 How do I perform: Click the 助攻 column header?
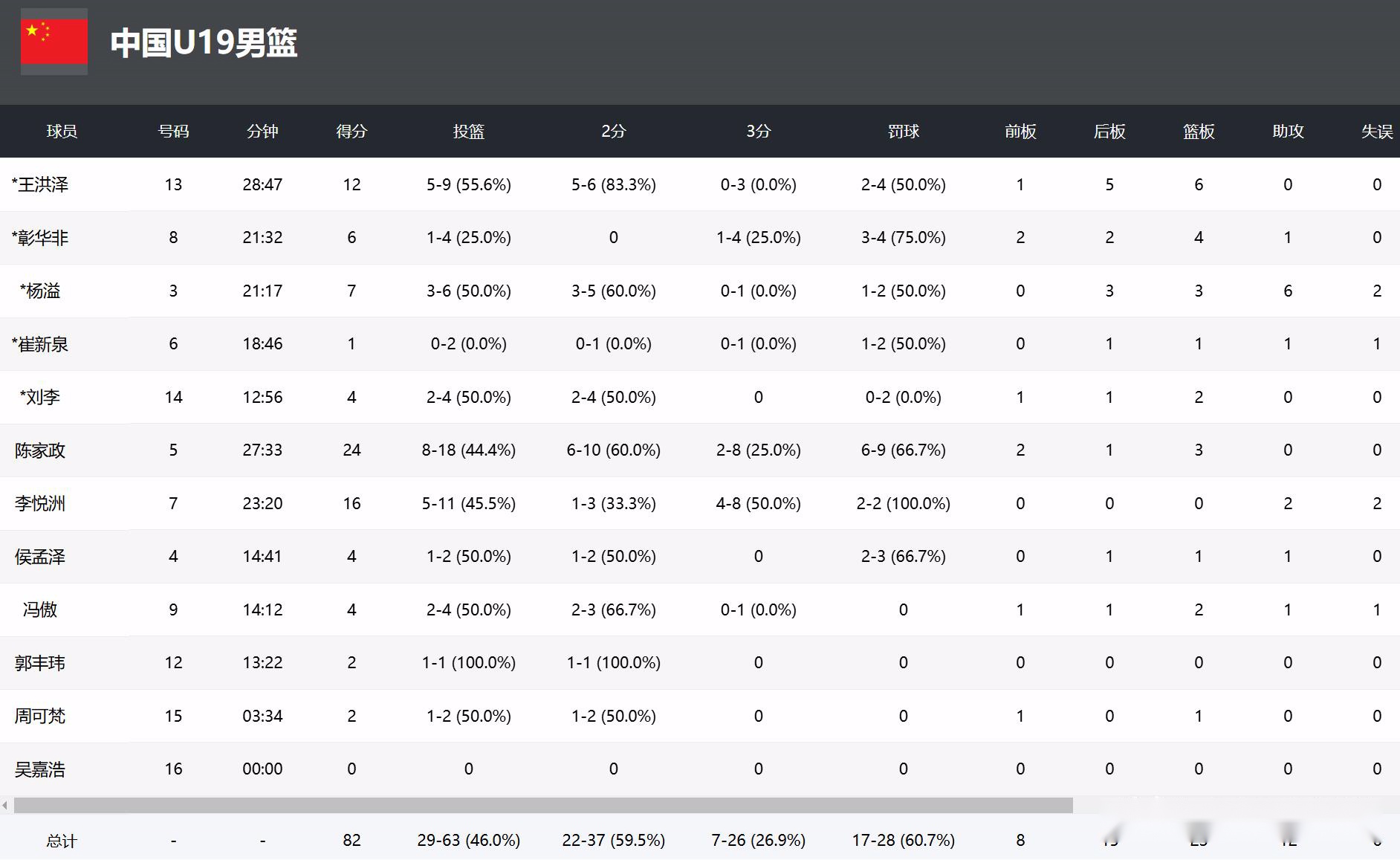pyautogui.click(x=1287, y=132)
